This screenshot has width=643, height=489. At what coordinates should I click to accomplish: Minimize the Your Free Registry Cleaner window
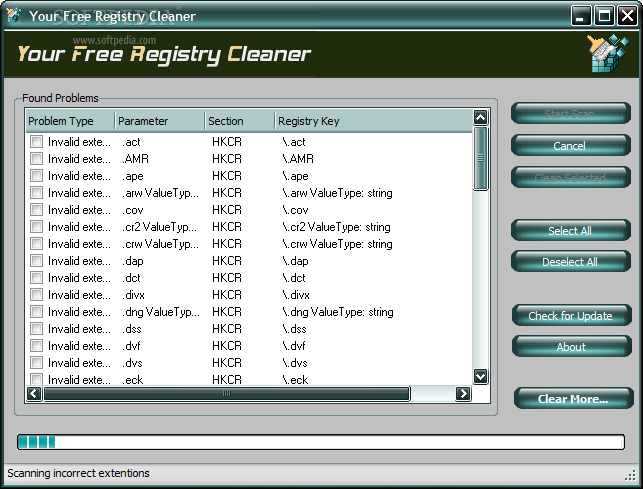tap(581, 16)
